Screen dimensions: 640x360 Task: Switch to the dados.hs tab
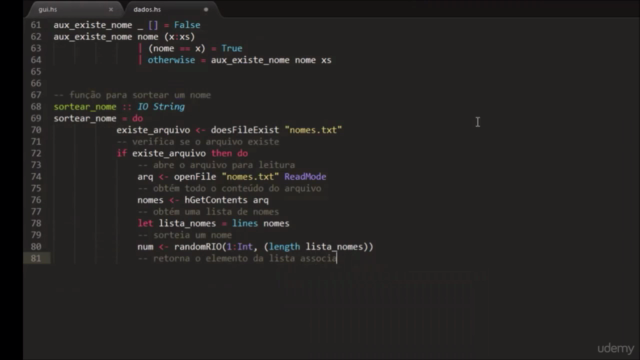pos(147,9)
